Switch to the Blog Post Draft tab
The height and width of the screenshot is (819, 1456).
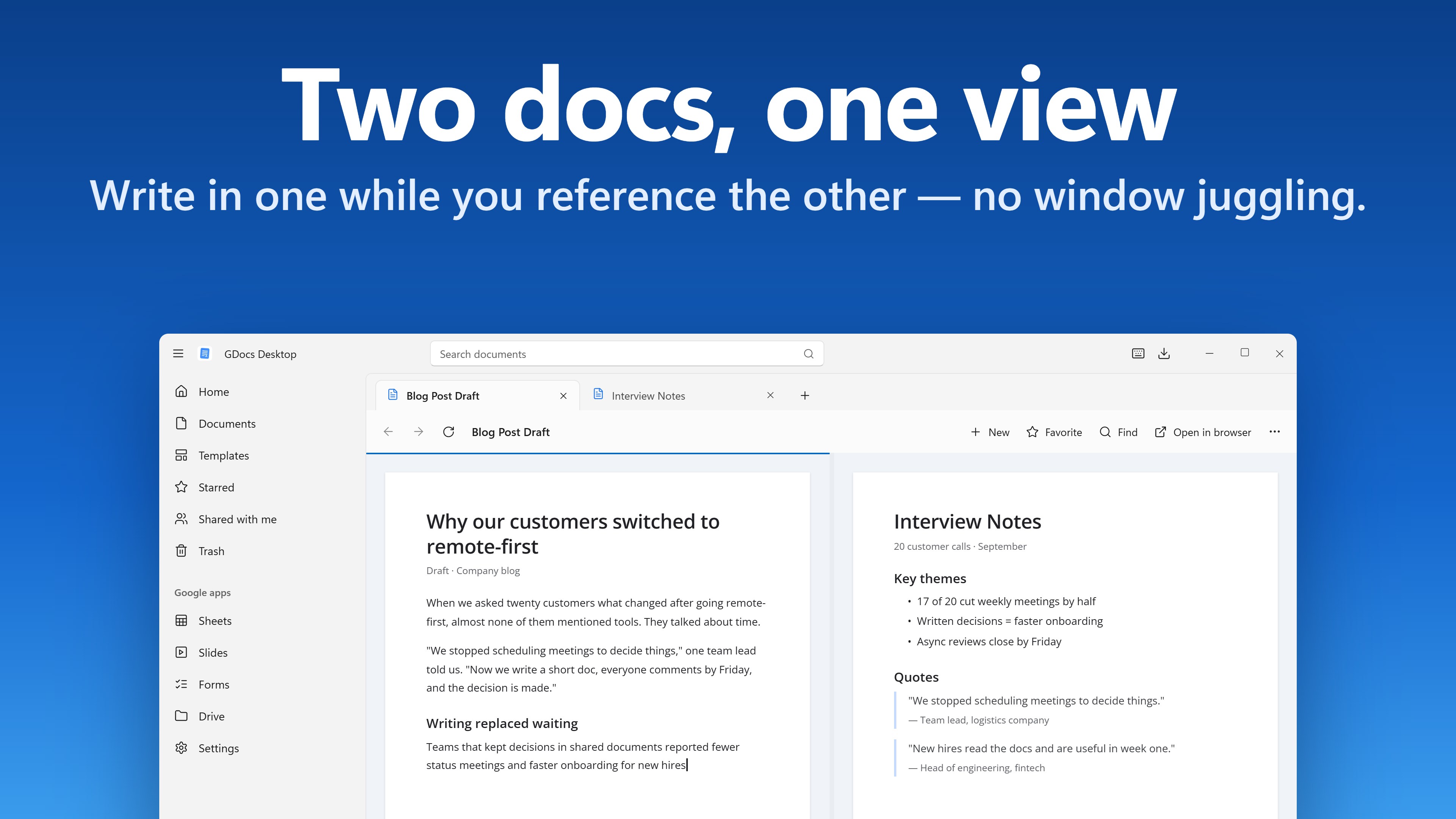pyautogui.click(x=478, y=395)
